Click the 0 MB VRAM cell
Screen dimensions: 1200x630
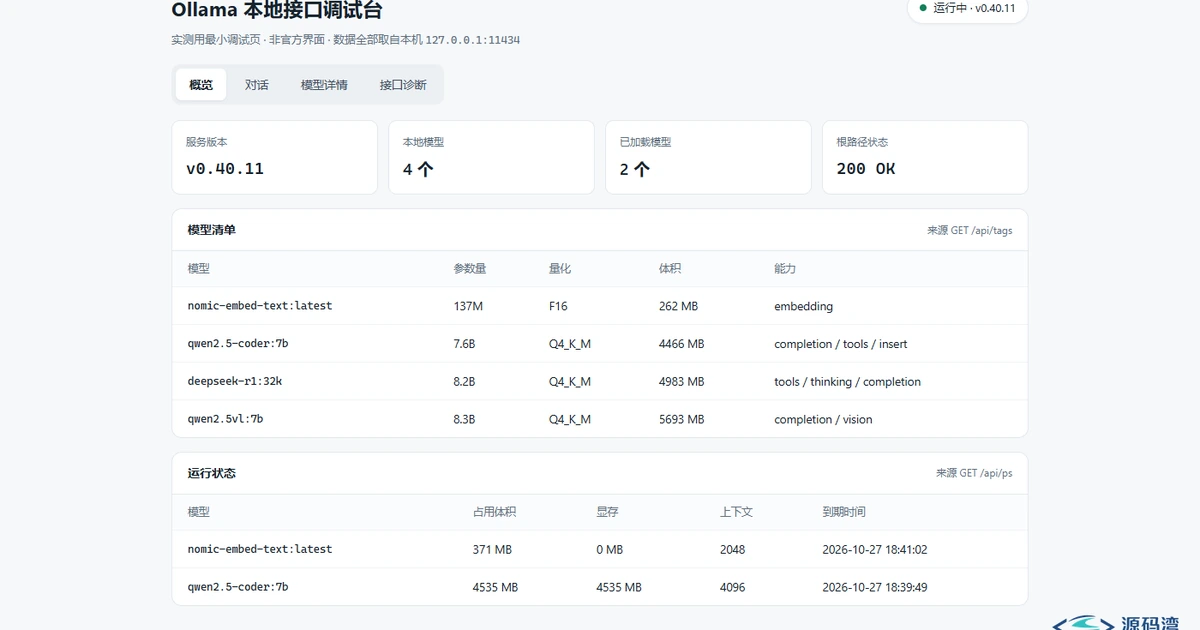pyautogui.click(x=609, y=549)
